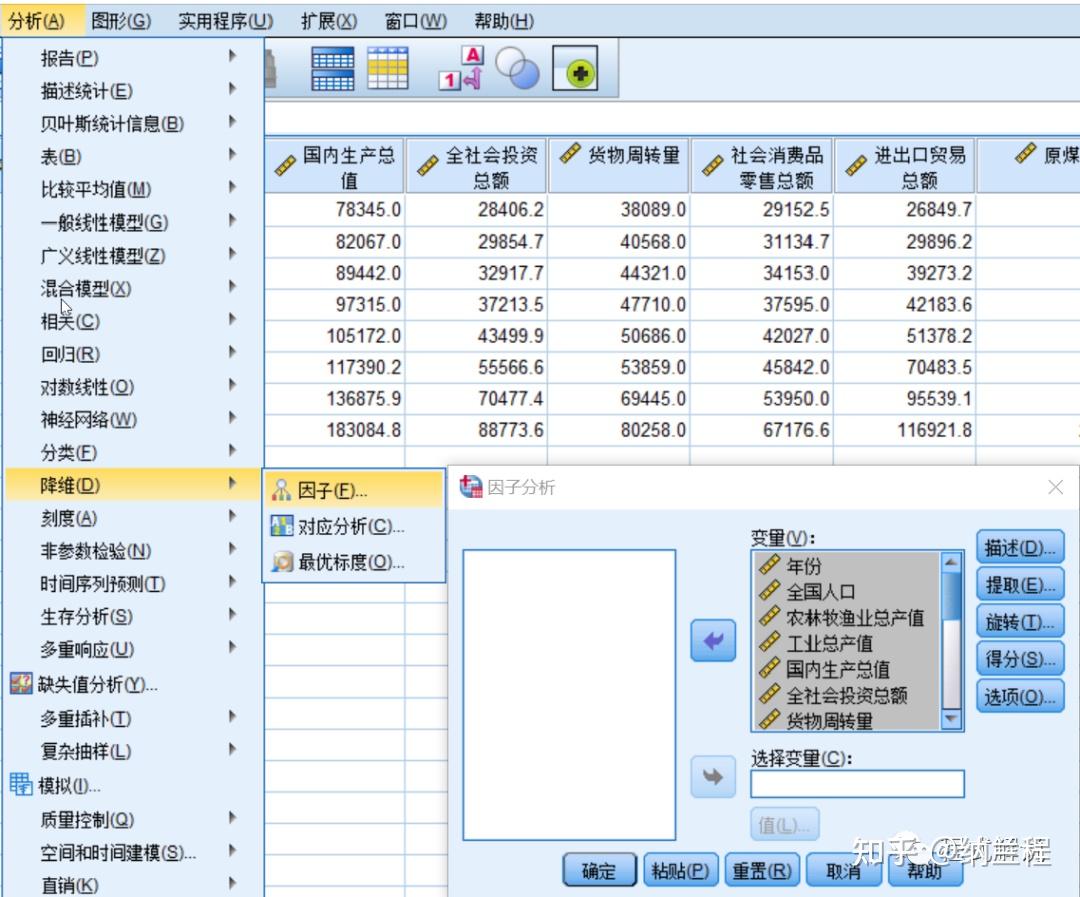This screenshot has width=1080, height=897.
Task: Open the 帮助(H) menu
Action: point(503,21)
